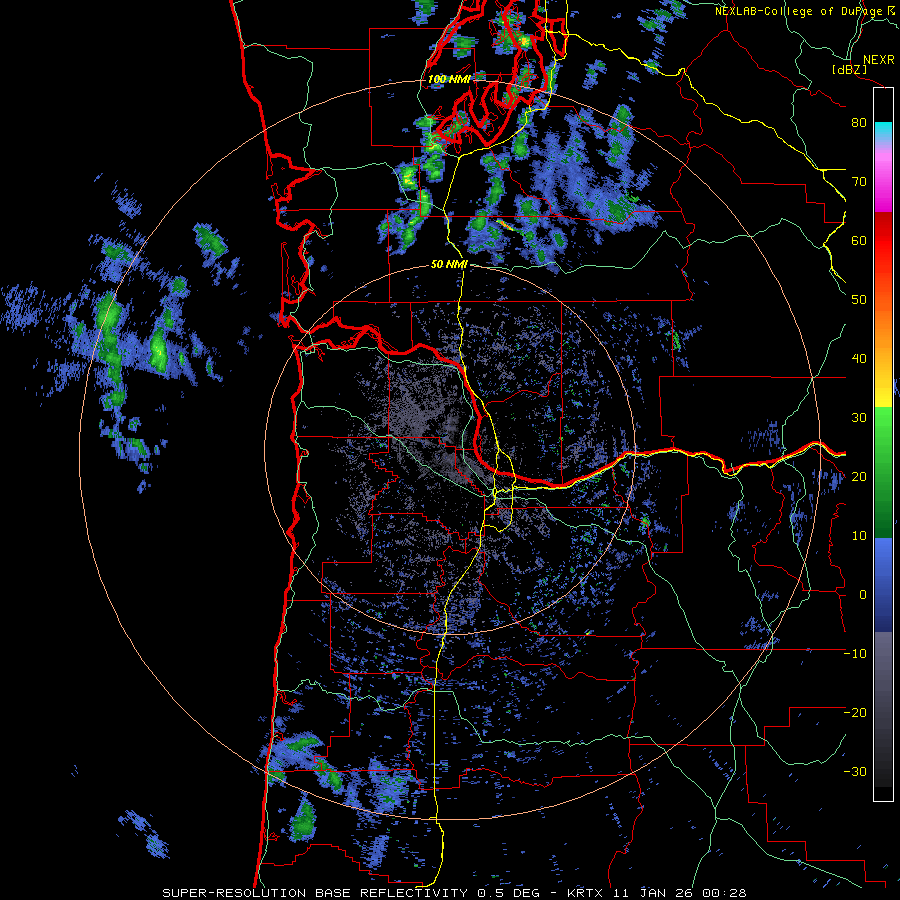
Task: Click the -30 value on the dBZ scale
Action: coord(855,772)
